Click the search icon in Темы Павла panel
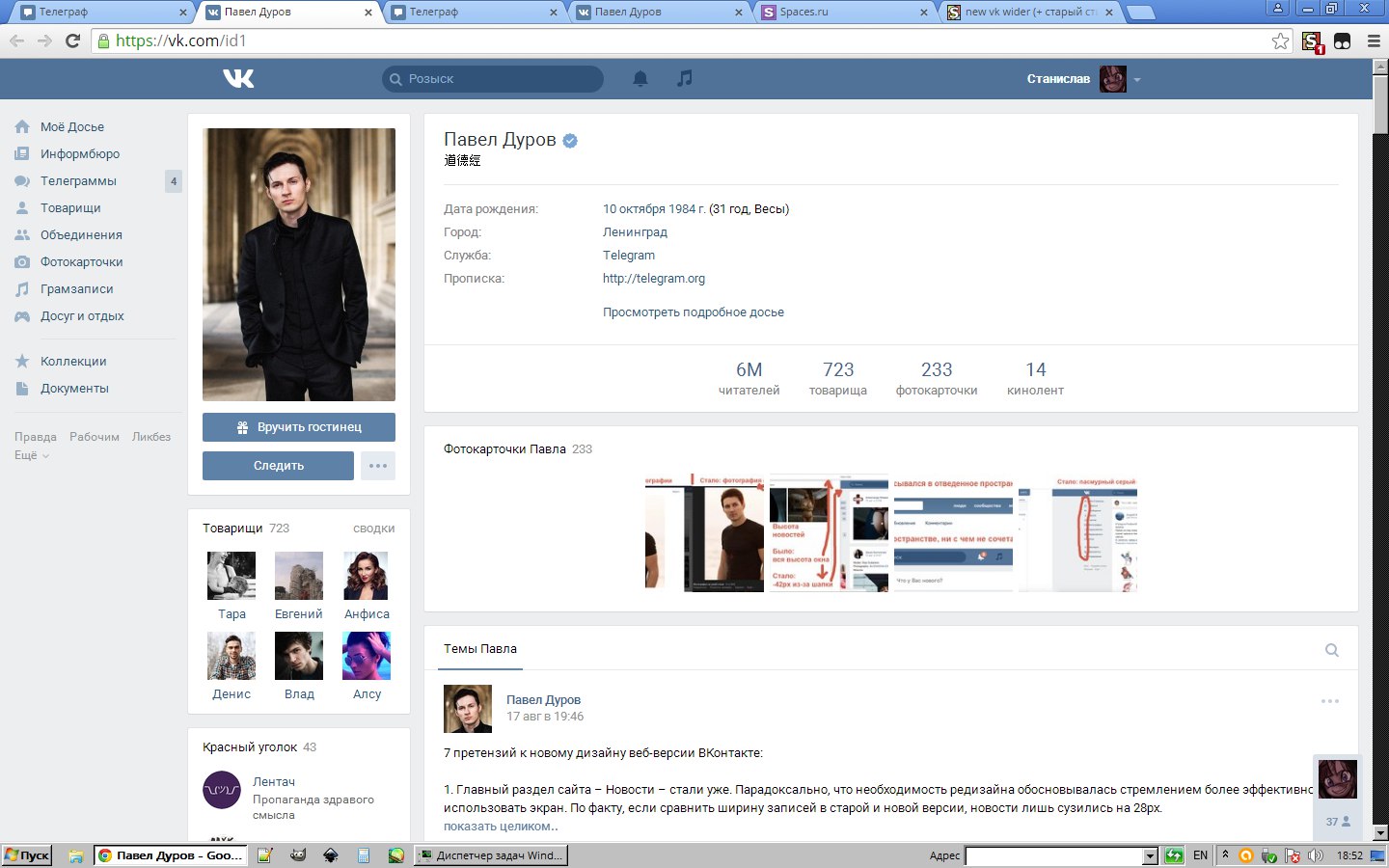1389x868 pixels. point(1332,649)
